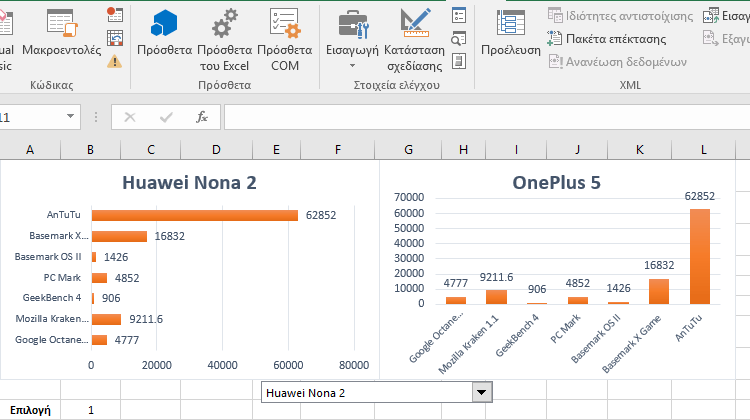Click inside the formula bar input

pyautogui.click(x=480, y=117)
